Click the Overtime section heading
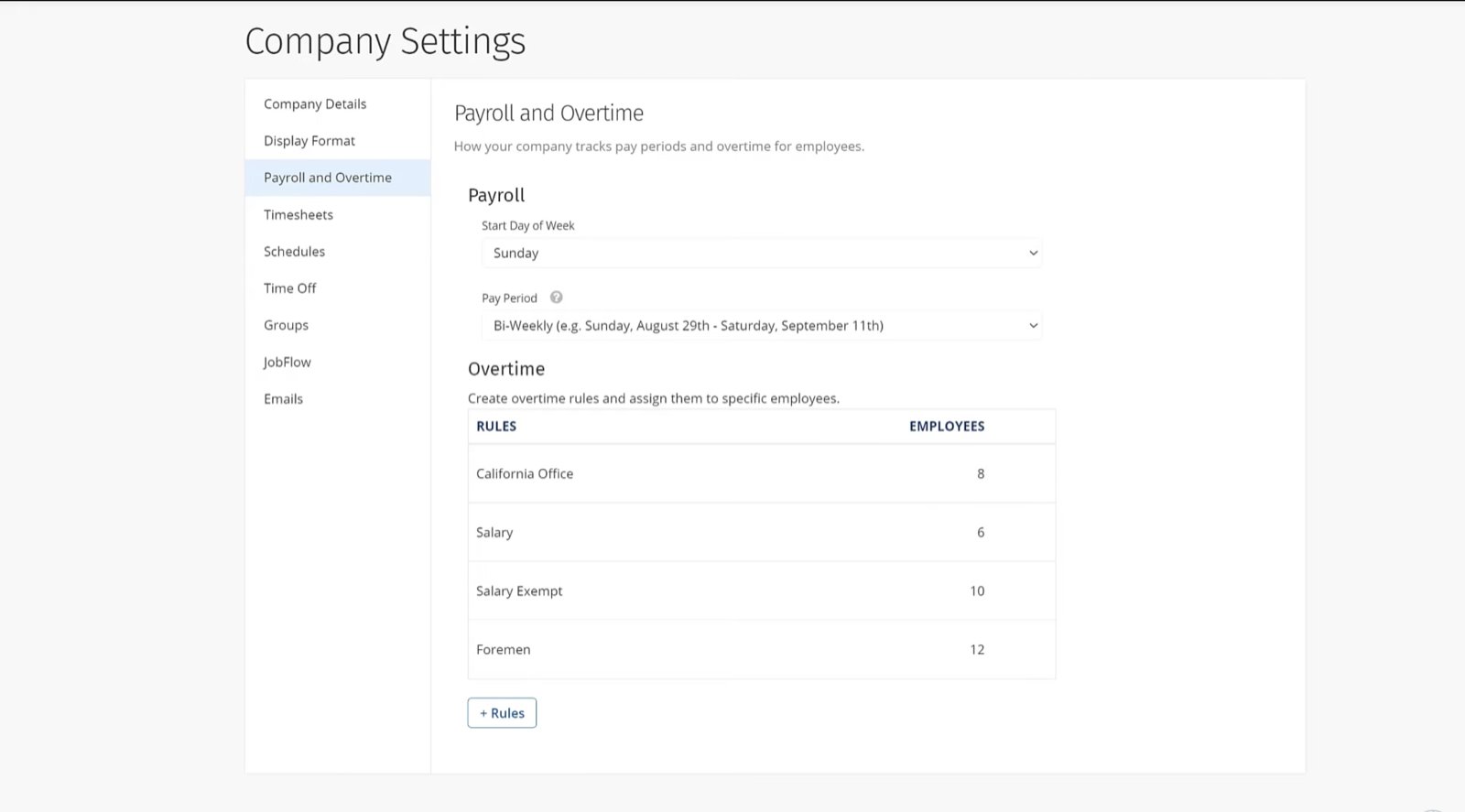The image size is (1465, 812). click(506, 369)
